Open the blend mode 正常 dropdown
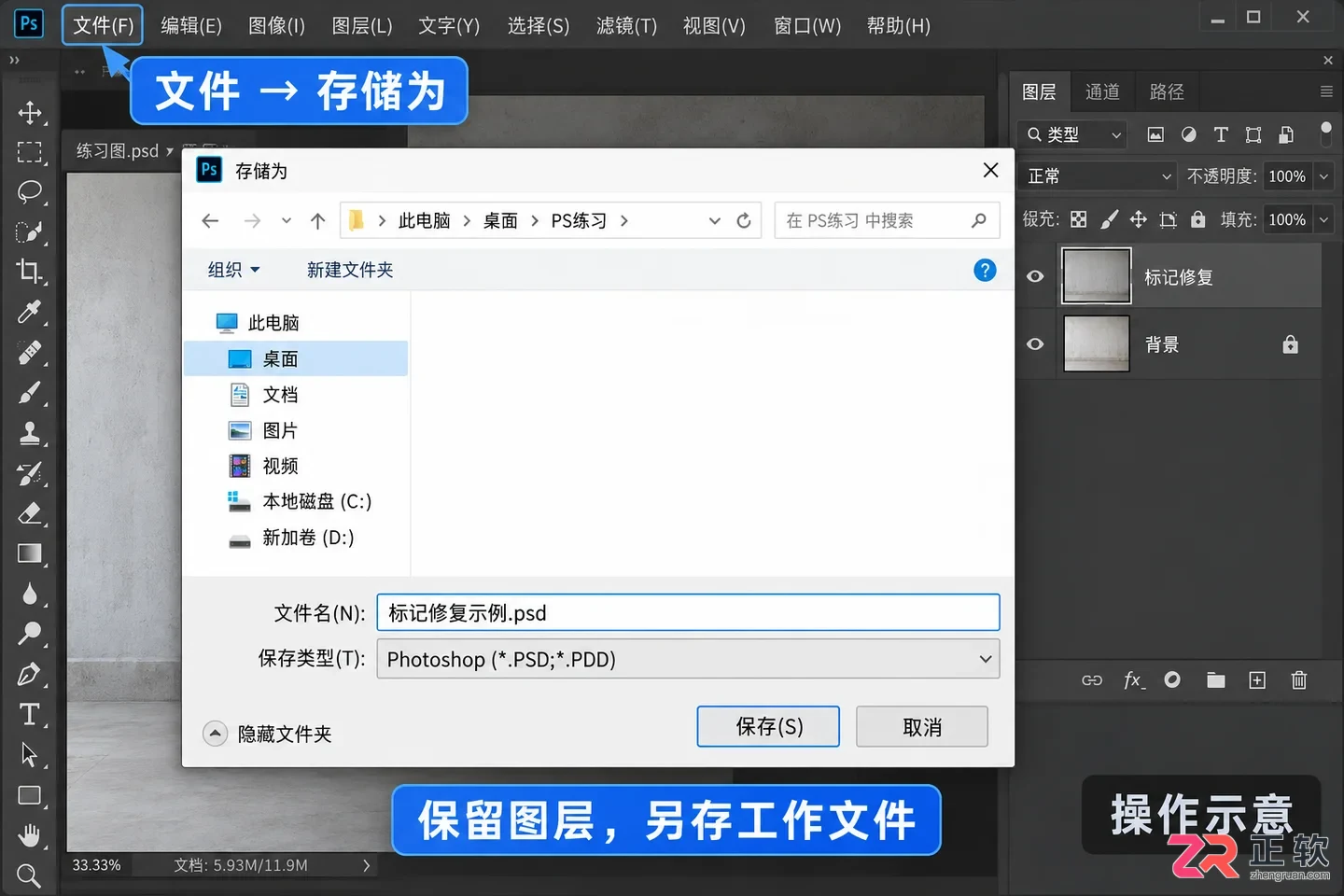1344x896 pixels. point(1098,176)
